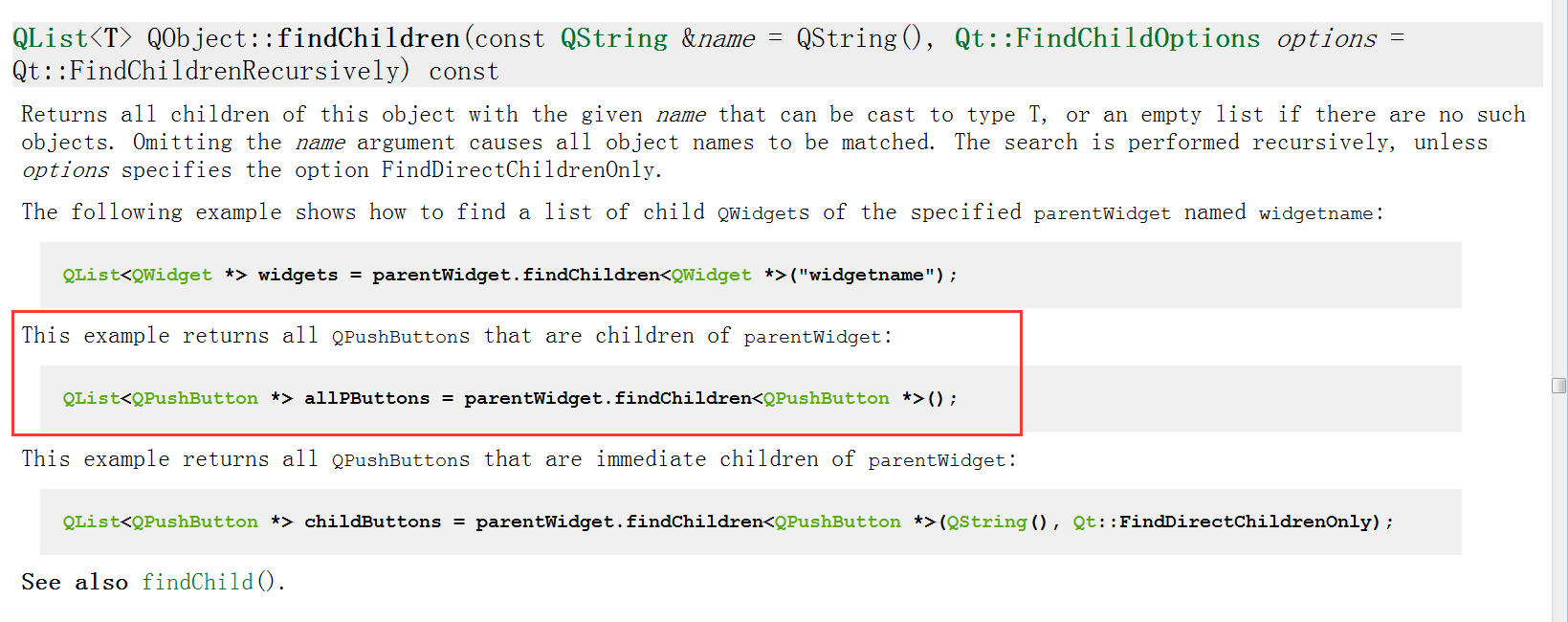This screenshot has width=1568, height=622.
Task: Open QString type link in findChildren signature
Action: point(614,38)
